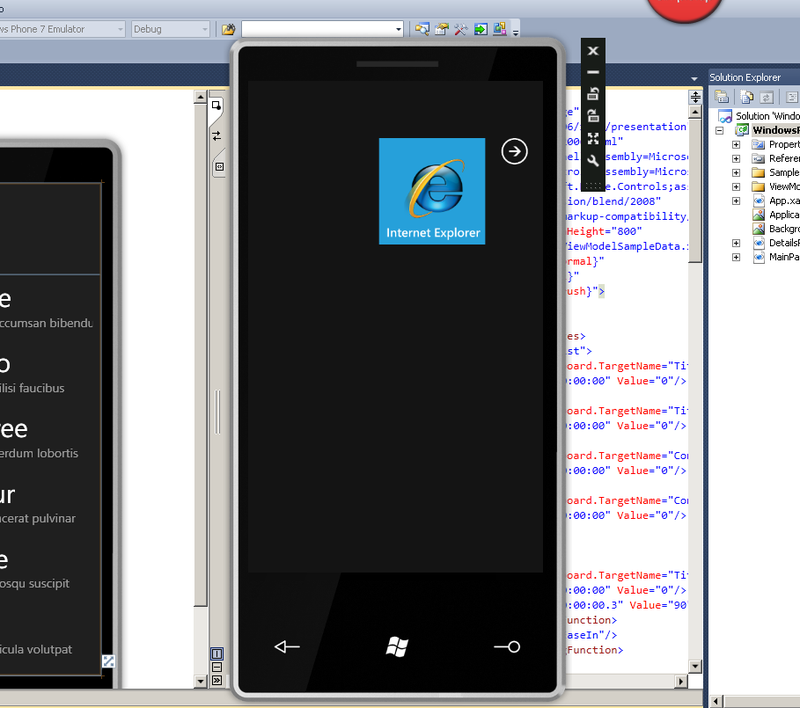Click the swap panes arrows icon
This screenshot has height=708, width=800.
(x=217, y=136)
